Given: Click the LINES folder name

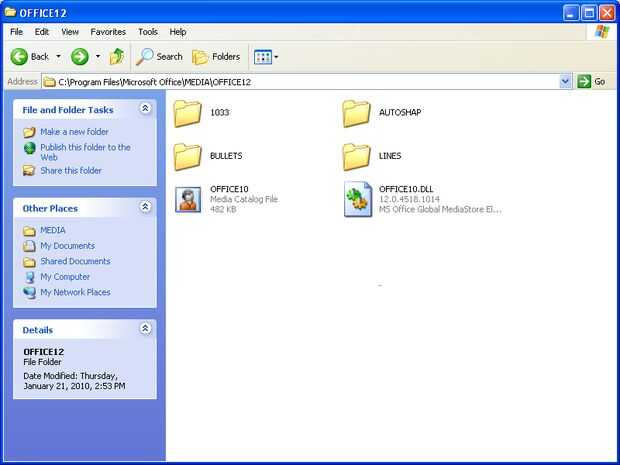Looking at the screenshot, I should 390,156.
